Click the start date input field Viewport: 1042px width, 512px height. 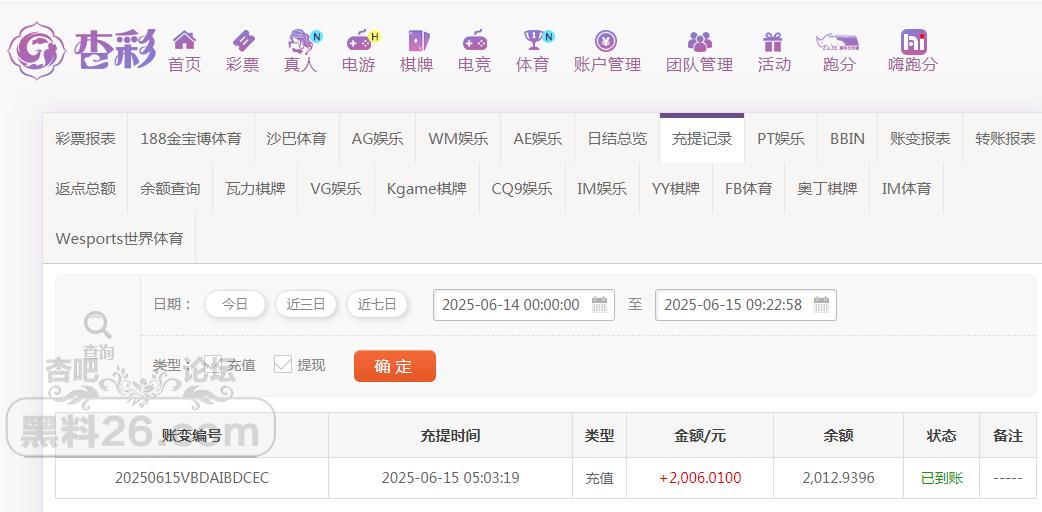coord(524,305)
